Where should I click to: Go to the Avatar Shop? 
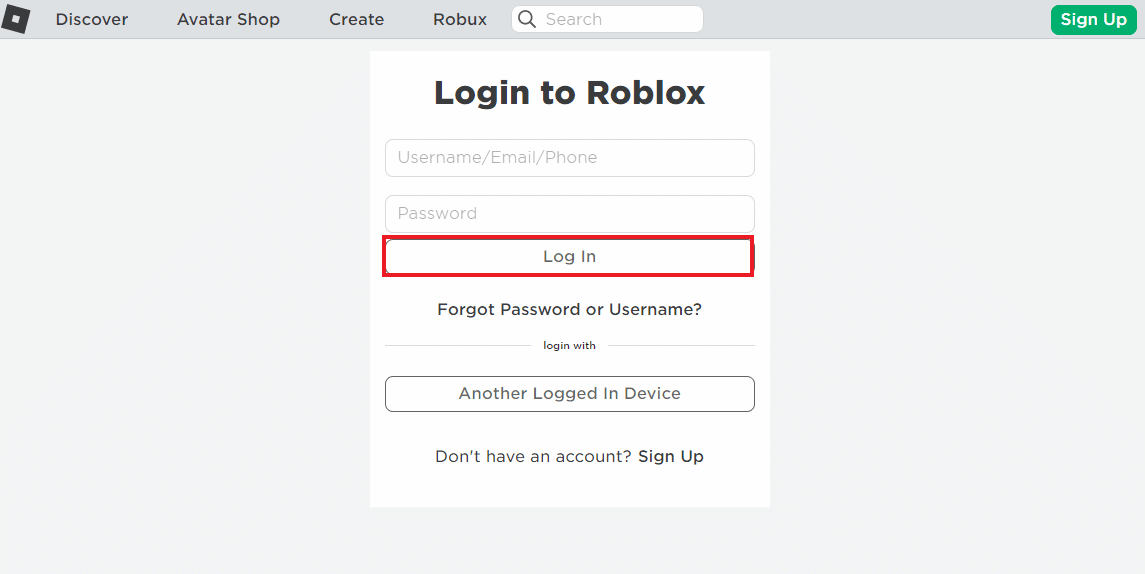coord(228,19)
